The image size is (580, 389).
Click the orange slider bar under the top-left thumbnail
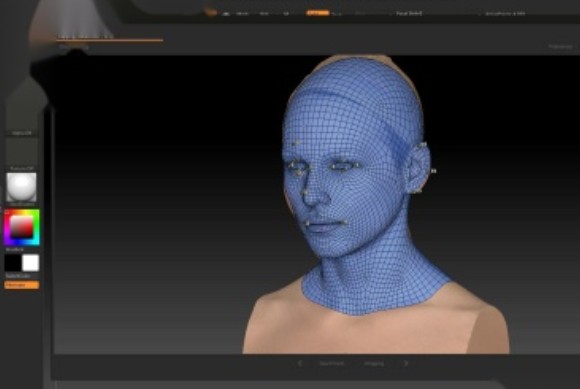click(109, 40)
